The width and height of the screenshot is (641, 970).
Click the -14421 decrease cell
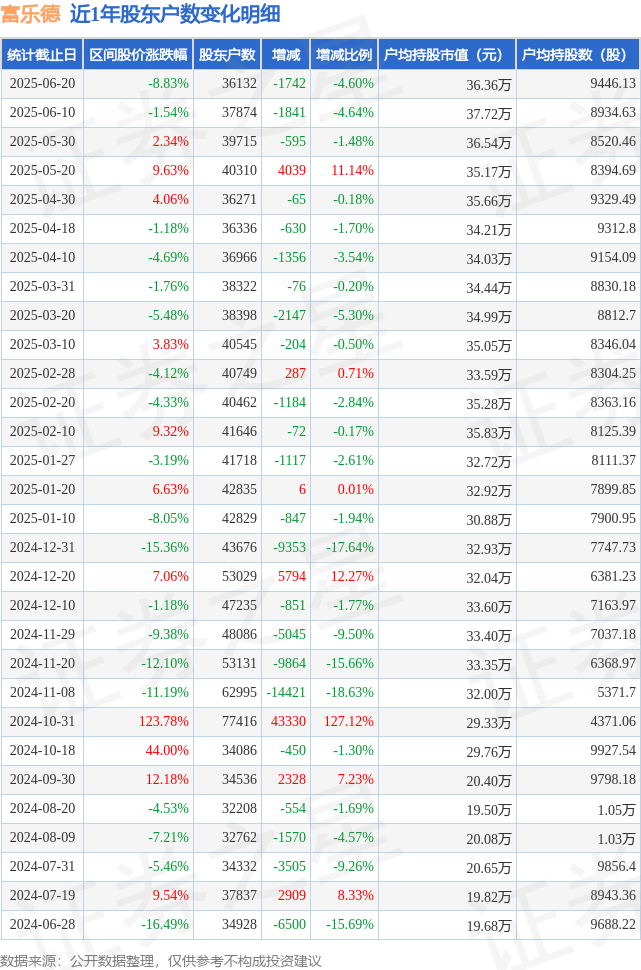coord(285,692)
